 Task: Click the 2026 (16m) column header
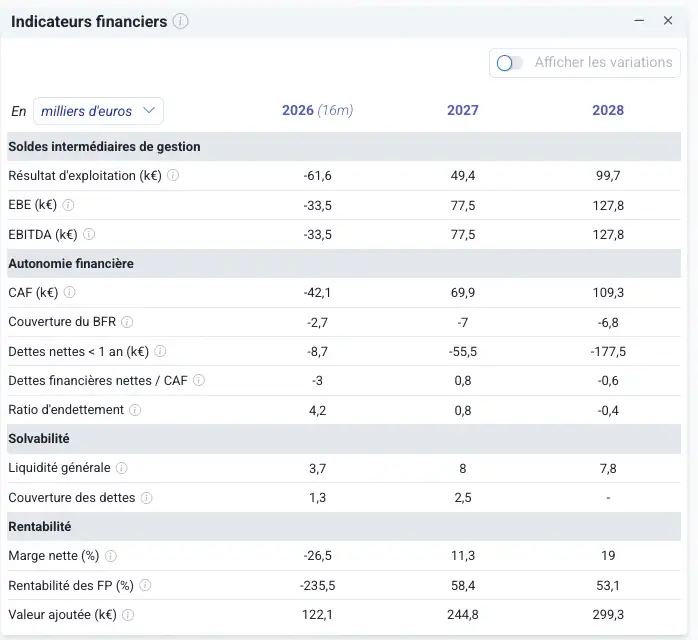(317, 110)
